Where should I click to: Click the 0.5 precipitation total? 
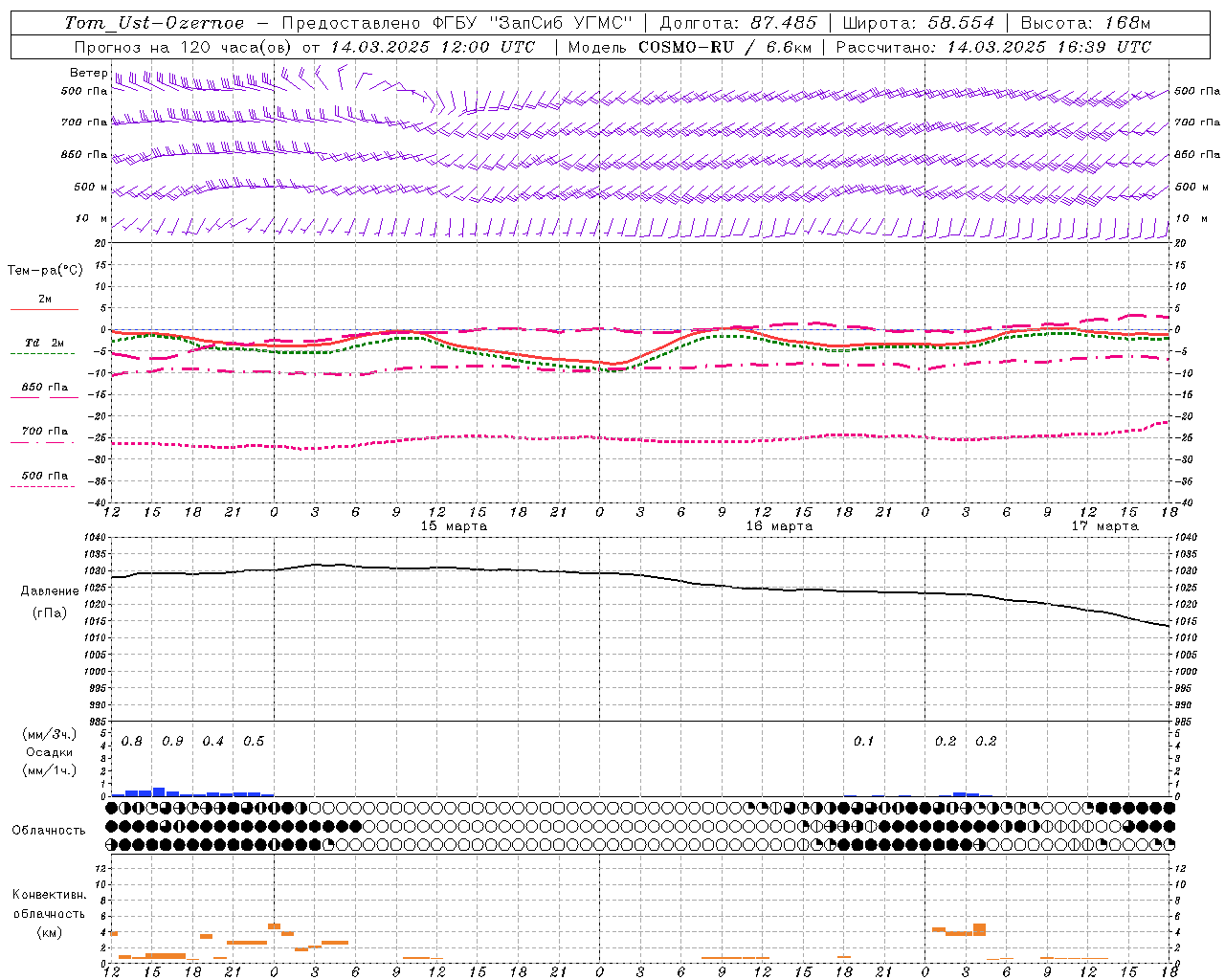pos(254,742)
